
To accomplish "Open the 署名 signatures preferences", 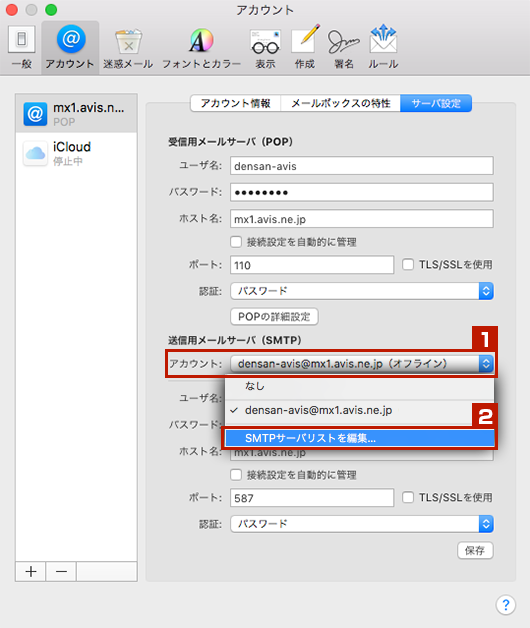I will click(344, 47).
